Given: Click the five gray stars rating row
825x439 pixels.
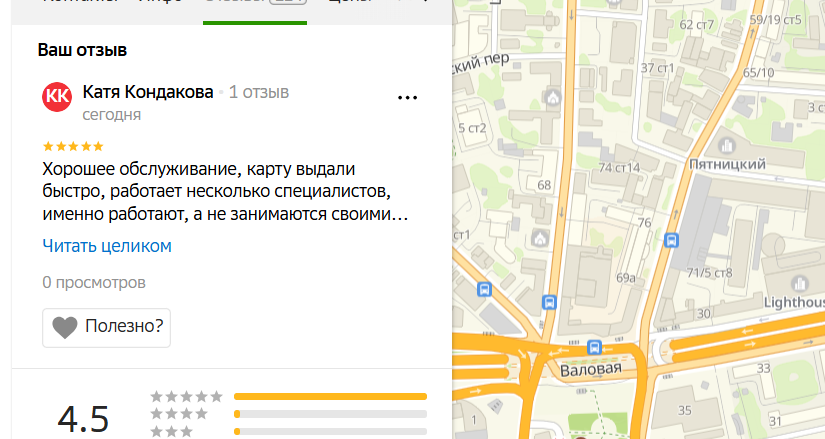Looking at the screenshot, I should [186, 396].
